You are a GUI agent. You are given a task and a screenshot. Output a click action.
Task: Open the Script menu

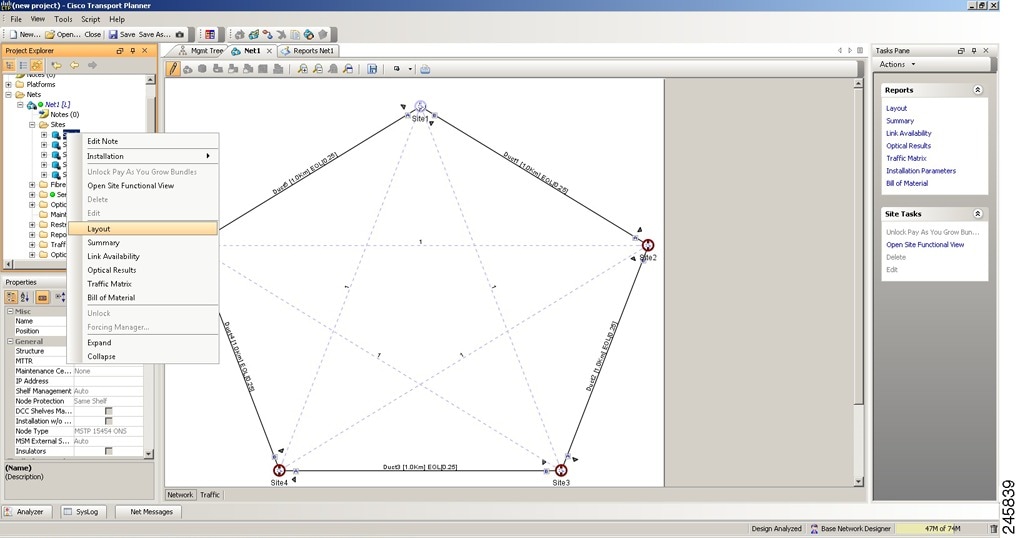tap(90, 20)
